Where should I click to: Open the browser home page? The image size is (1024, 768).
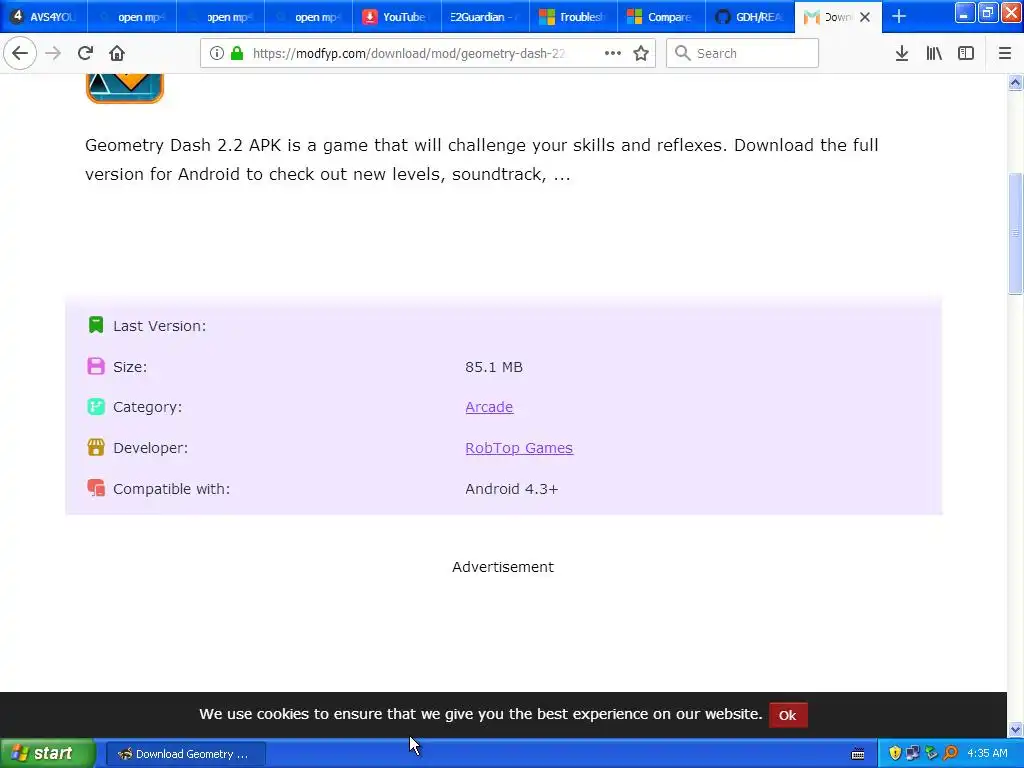(x=117, y=54)
